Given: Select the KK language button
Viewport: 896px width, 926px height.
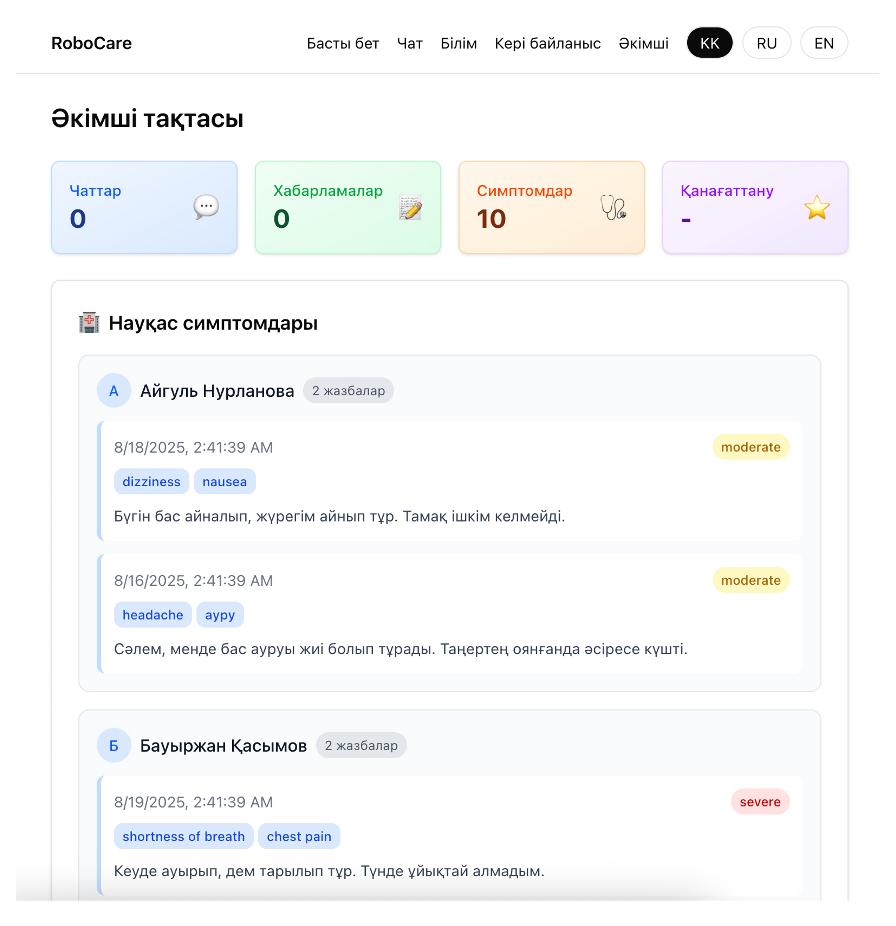Looking at the screenshot, I should (x=709, y=43).
